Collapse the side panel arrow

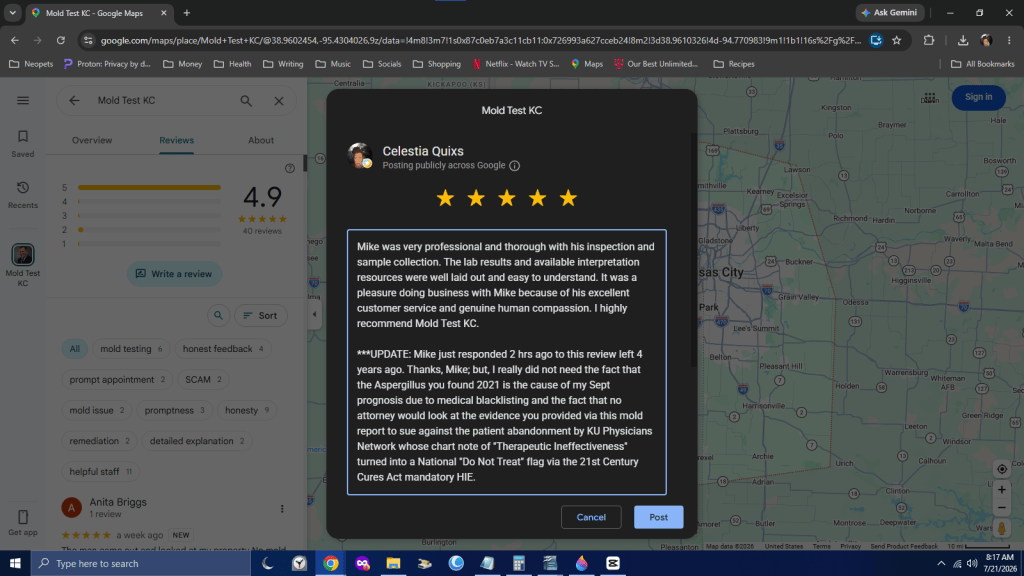pyautogui.click(x=314, y=315)
